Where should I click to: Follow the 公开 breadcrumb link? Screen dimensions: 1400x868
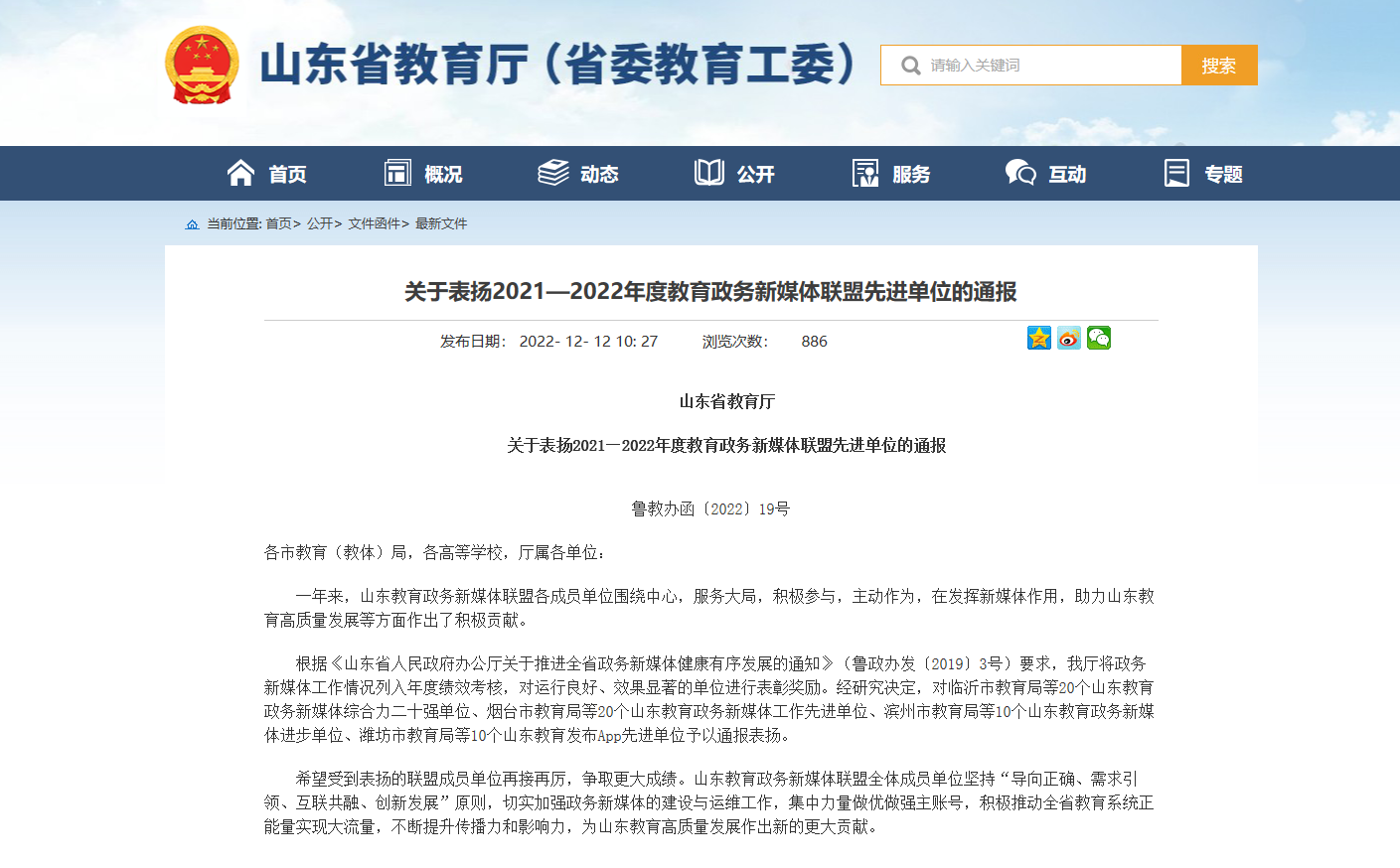point(320,224)
